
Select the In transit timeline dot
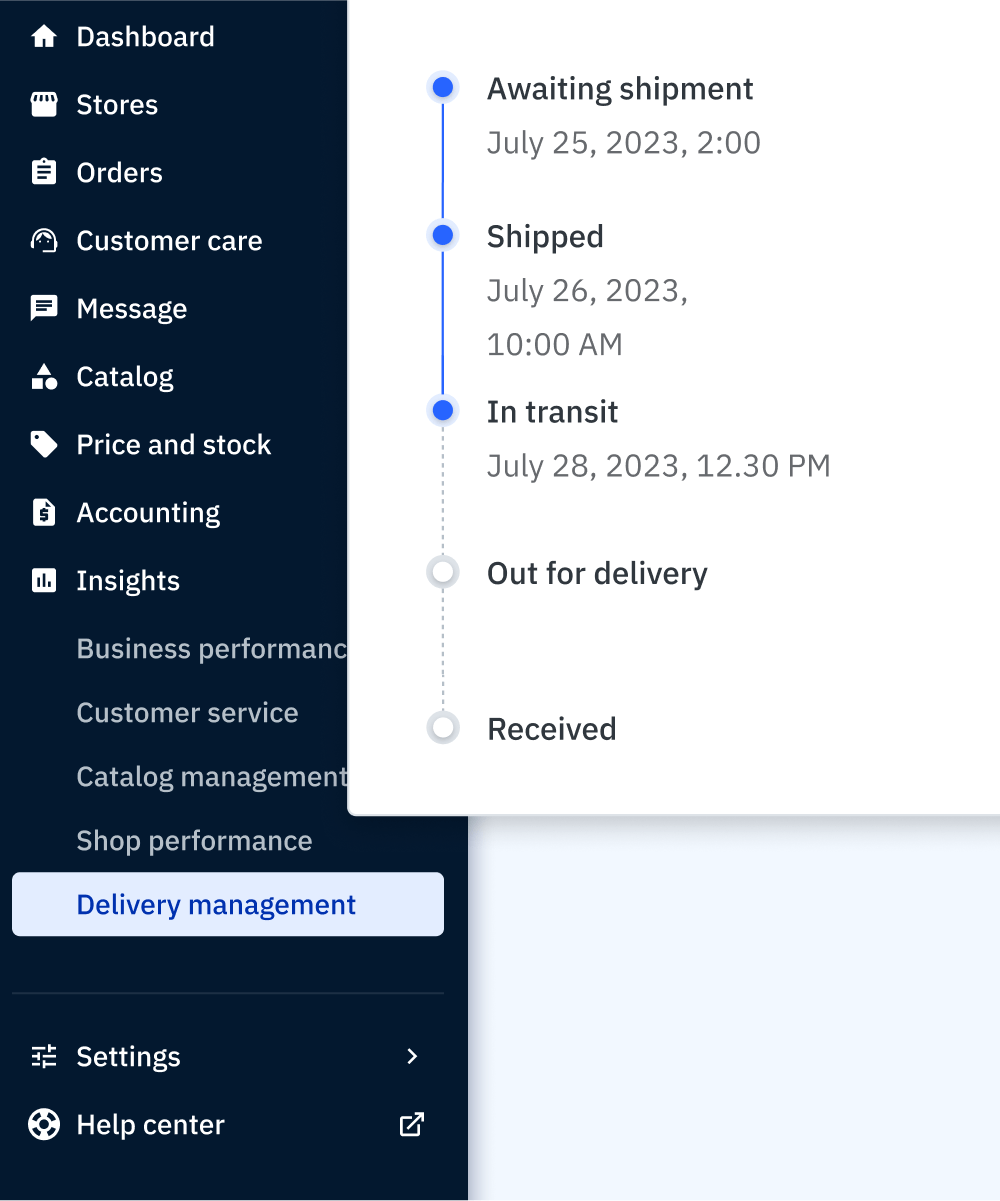click(443, 411)
